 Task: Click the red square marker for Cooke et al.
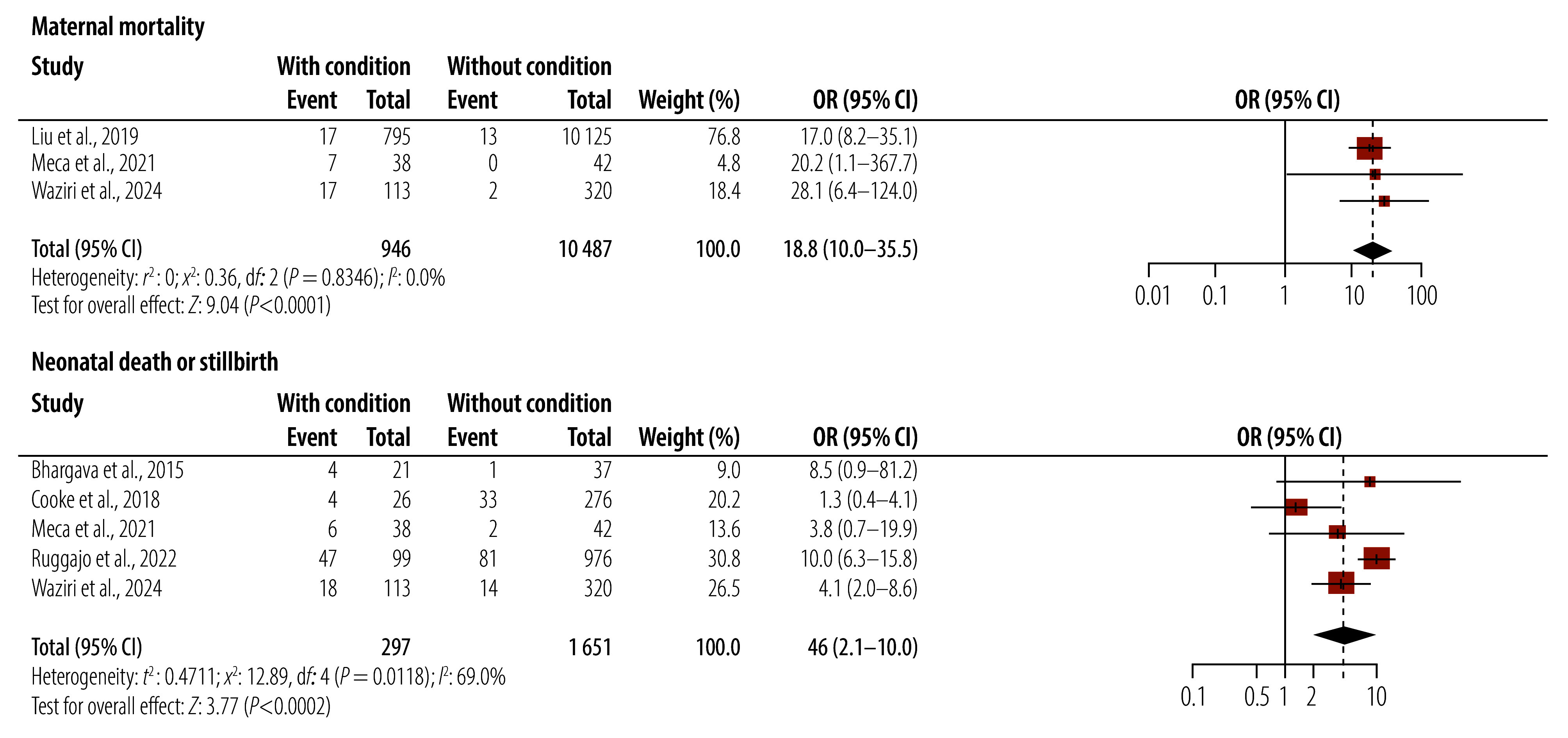[x=1296, y=506]
